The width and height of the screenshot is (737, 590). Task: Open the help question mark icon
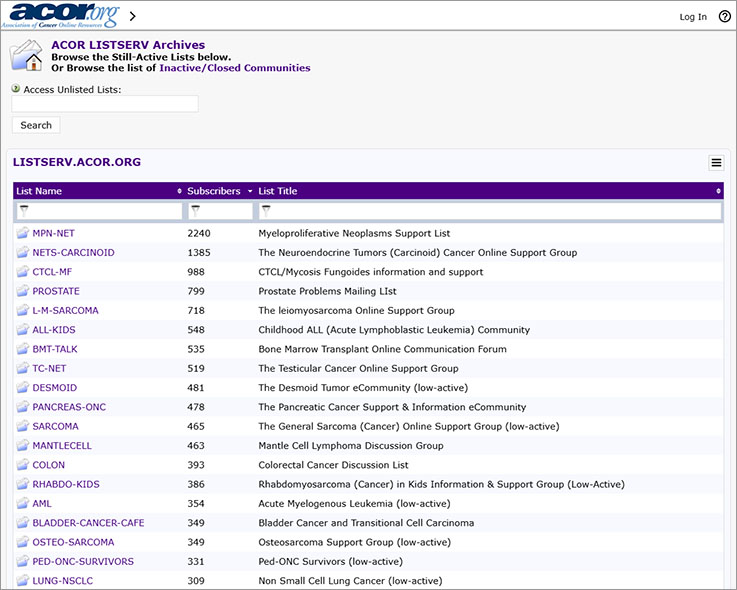725,16
